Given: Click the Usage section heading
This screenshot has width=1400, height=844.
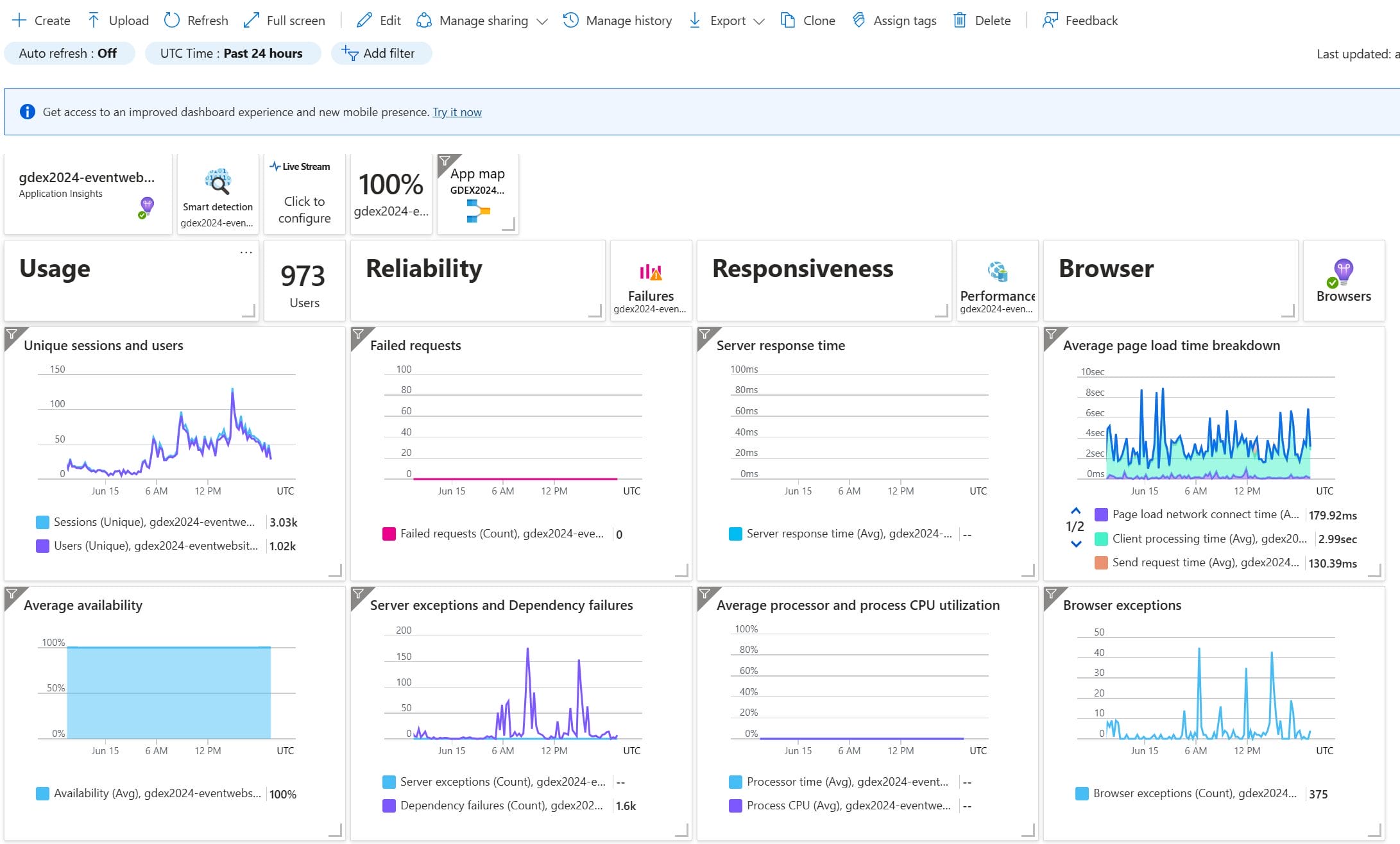Looking at the screenshot, I should pos(55,268).
